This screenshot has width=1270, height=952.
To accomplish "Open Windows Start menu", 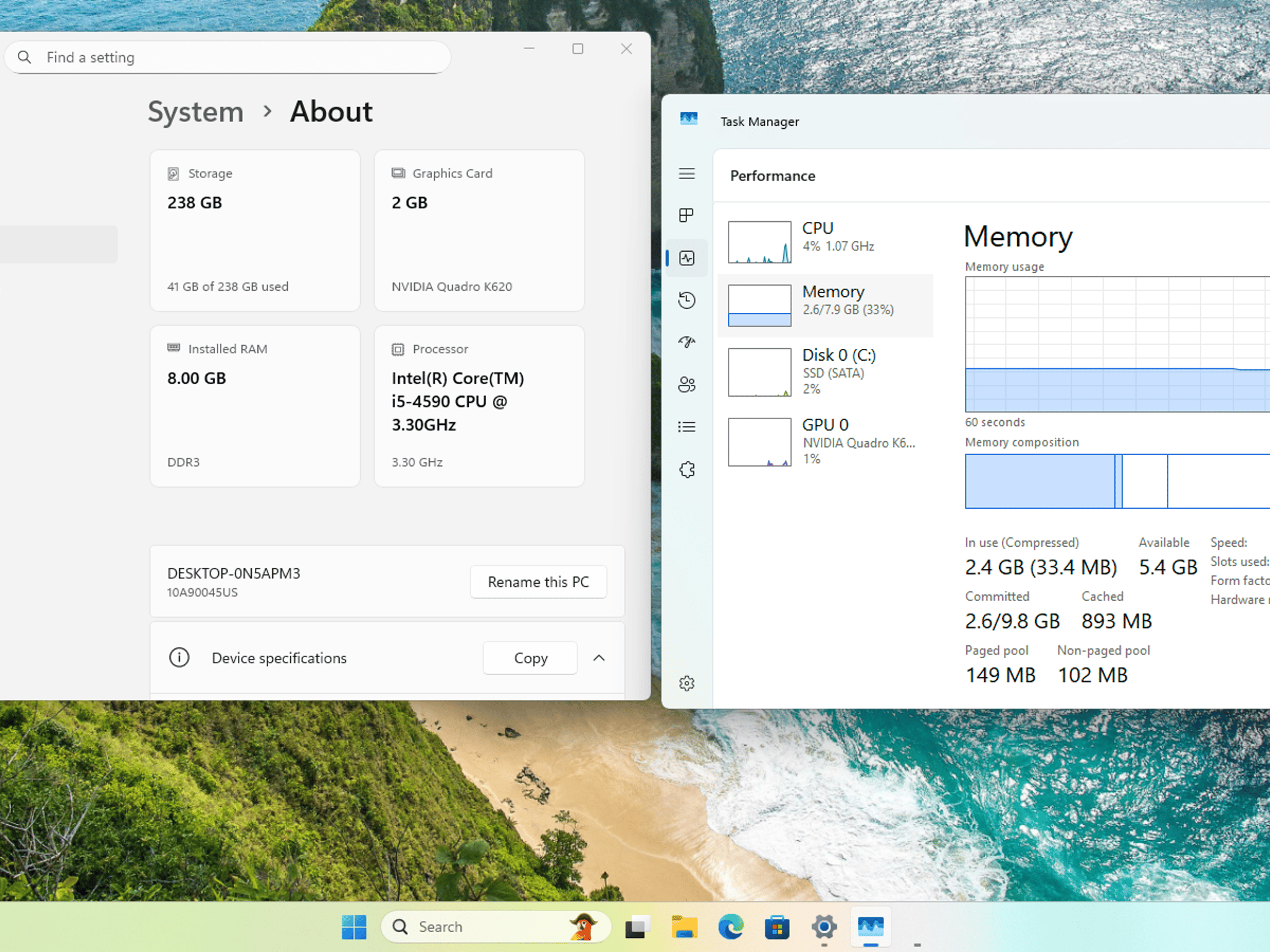I will tap(354, 927).
